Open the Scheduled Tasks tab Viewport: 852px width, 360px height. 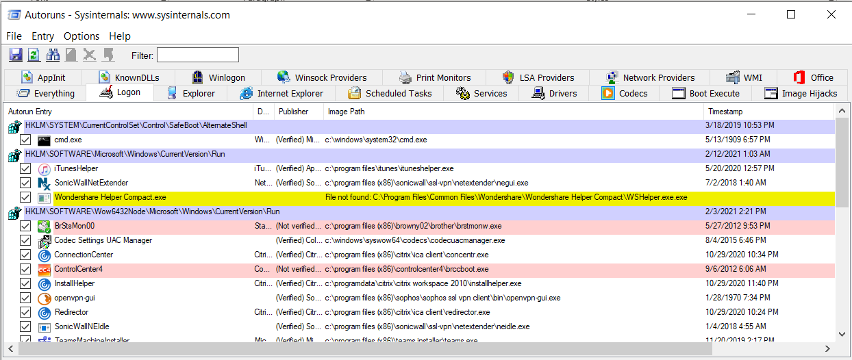[x=390, y=93]
